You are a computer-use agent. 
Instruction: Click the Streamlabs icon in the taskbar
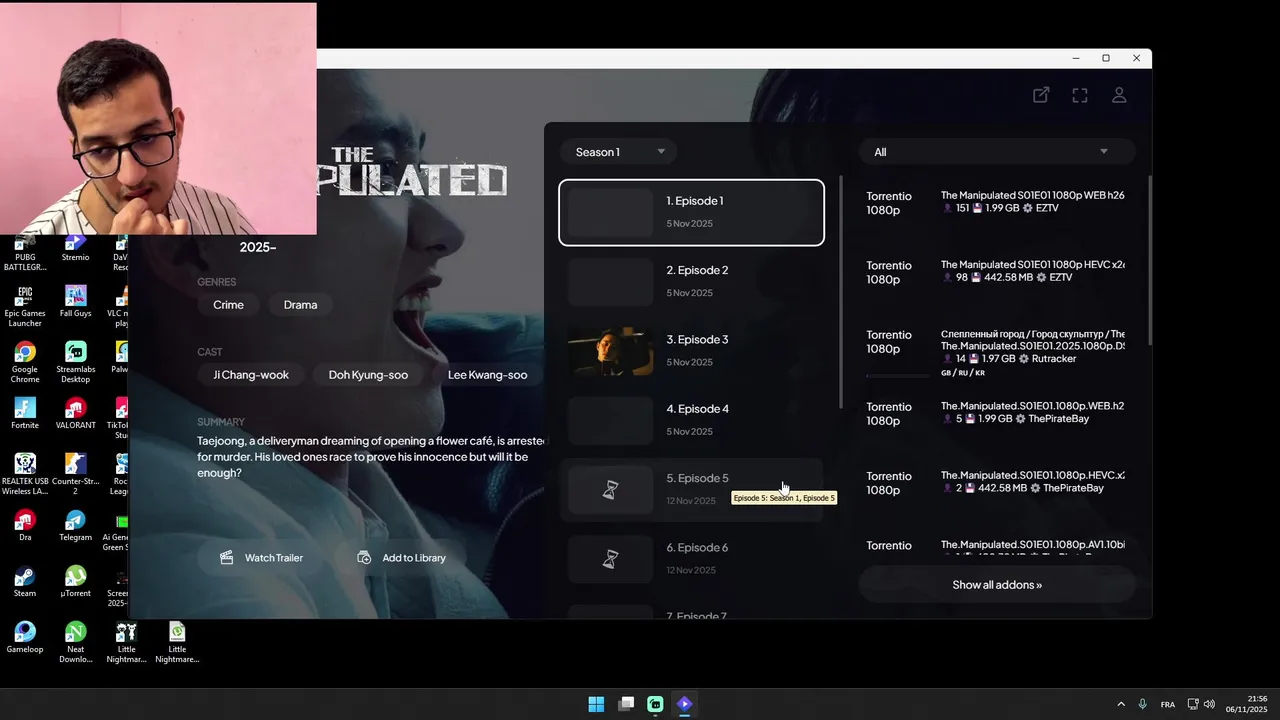[x=655, y=704]
